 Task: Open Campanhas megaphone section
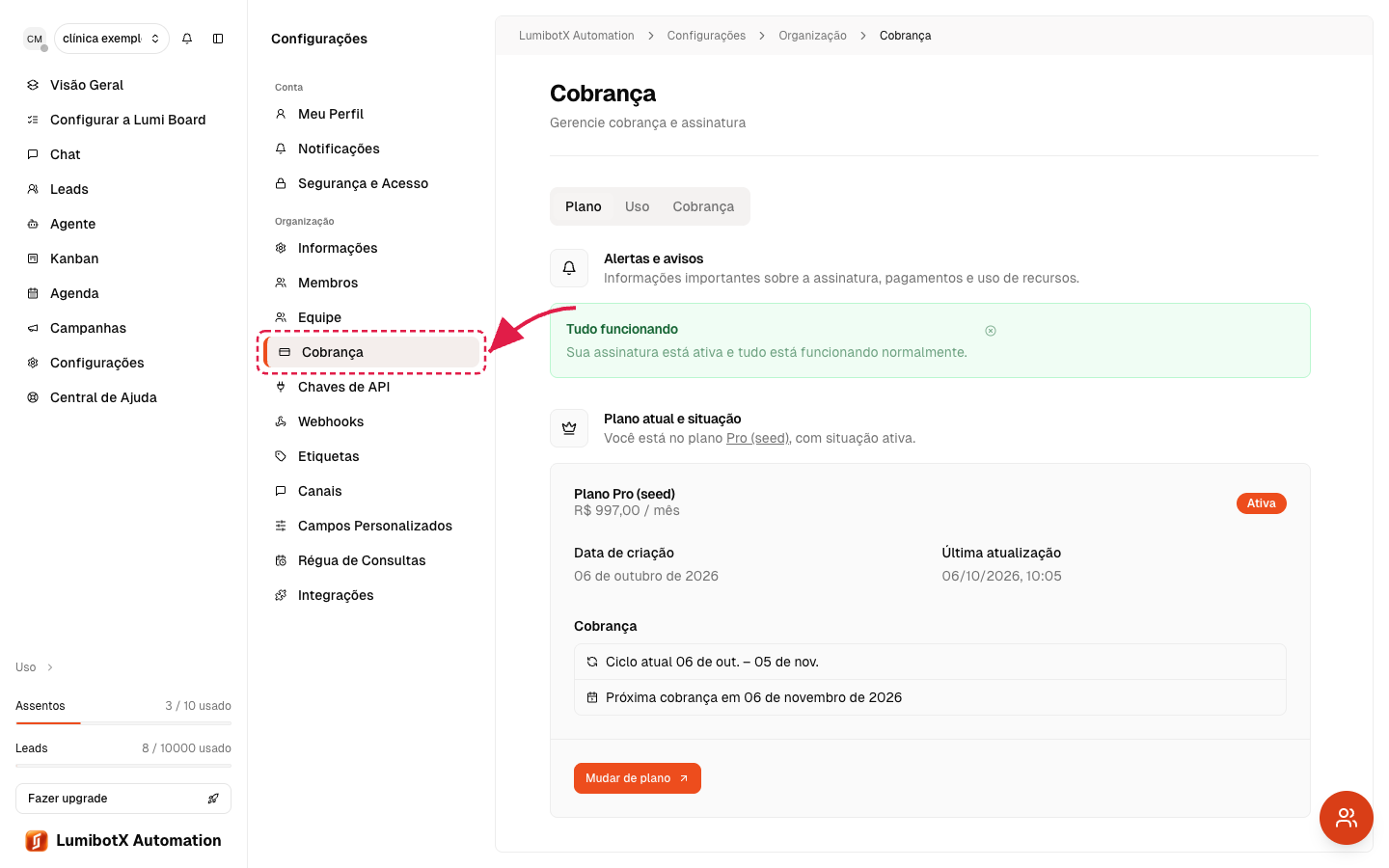[123, 328]
